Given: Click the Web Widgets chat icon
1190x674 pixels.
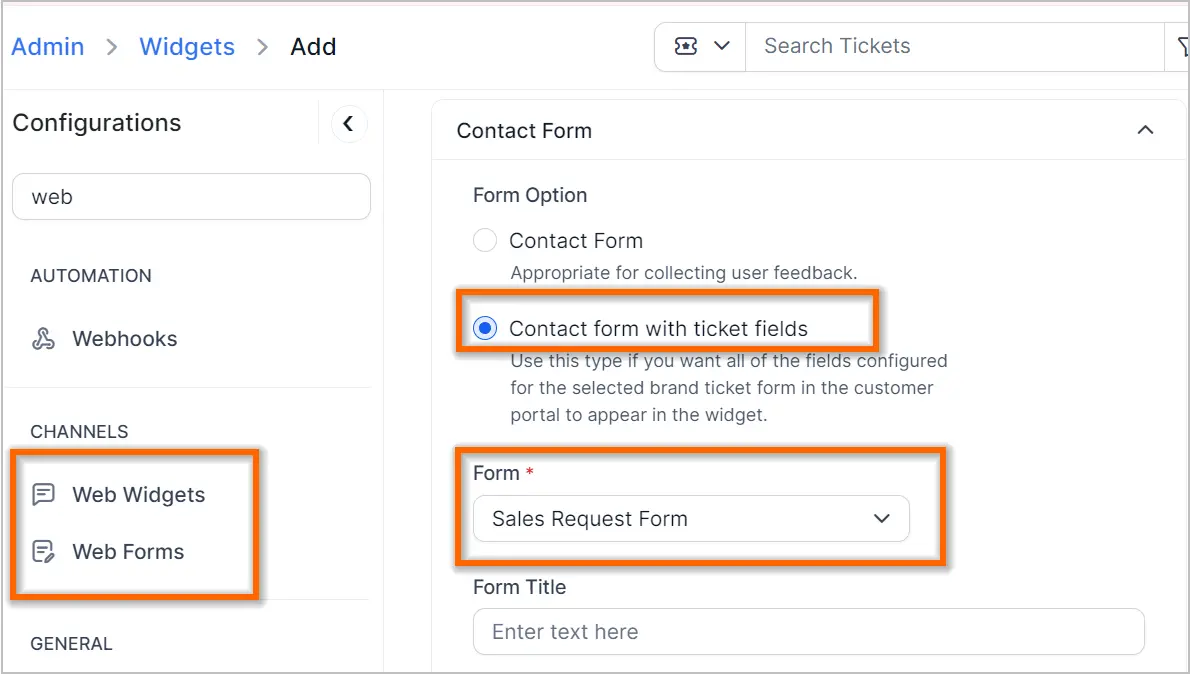Looking at the screenshot, I should tap(43, 495).
